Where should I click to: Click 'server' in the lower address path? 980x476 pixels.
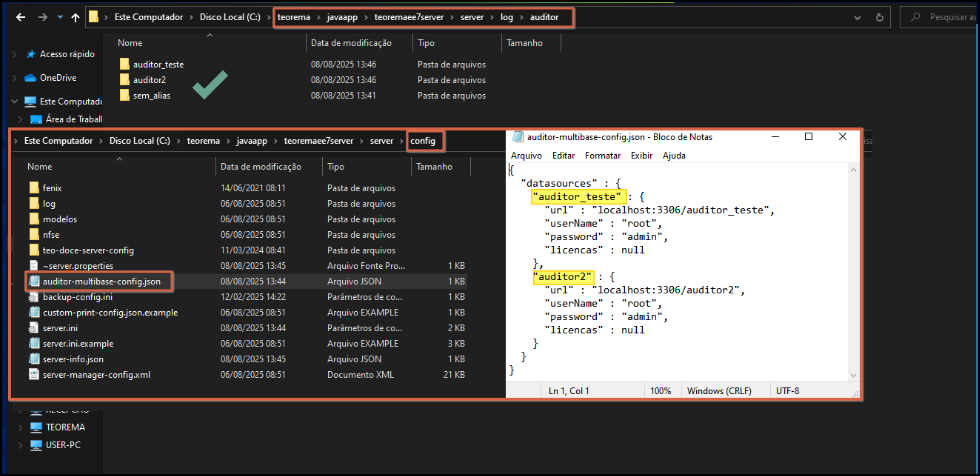(x=381, y=141)
